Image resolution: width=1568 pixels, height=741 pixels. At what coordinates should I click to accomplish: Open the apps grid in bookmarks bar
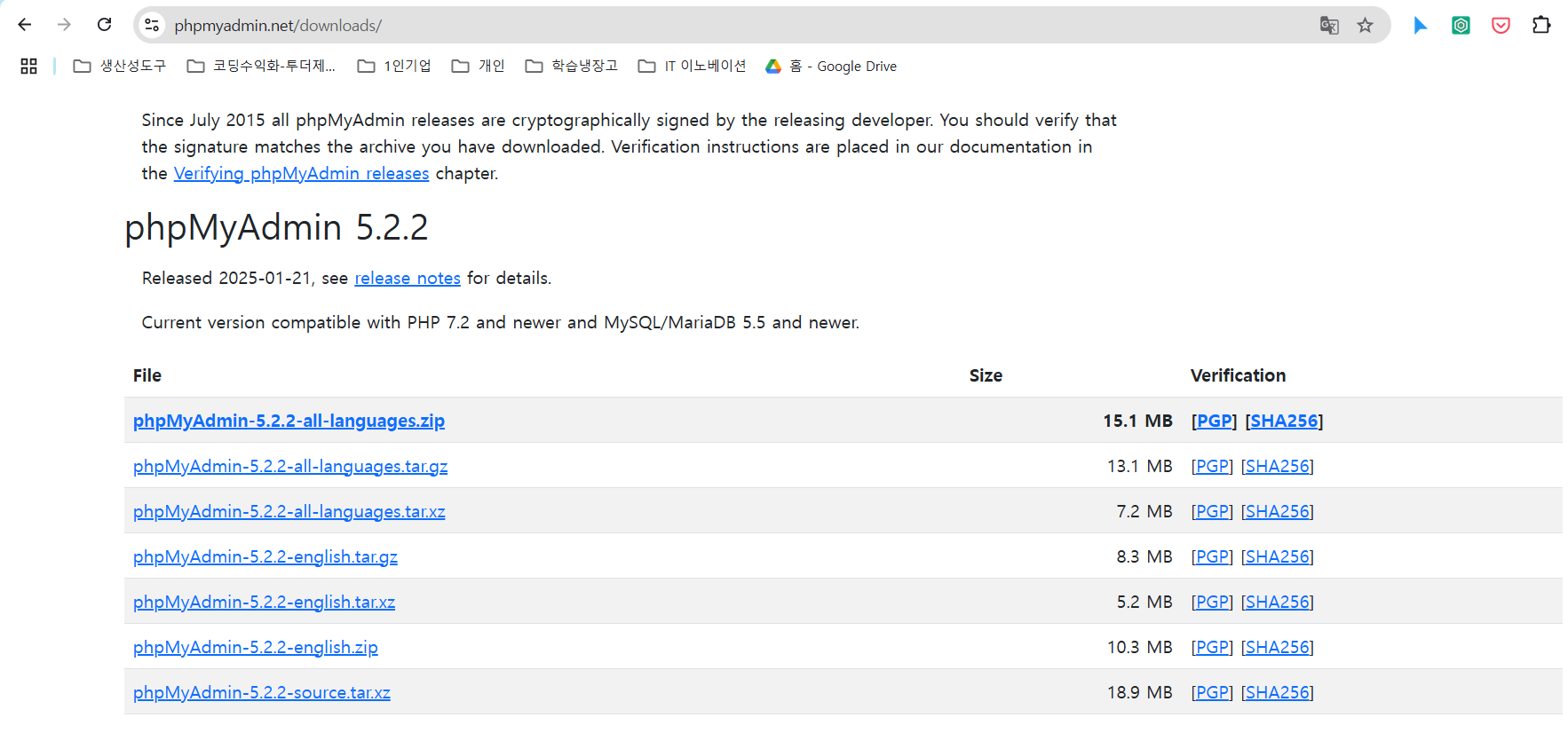(28, 66)
